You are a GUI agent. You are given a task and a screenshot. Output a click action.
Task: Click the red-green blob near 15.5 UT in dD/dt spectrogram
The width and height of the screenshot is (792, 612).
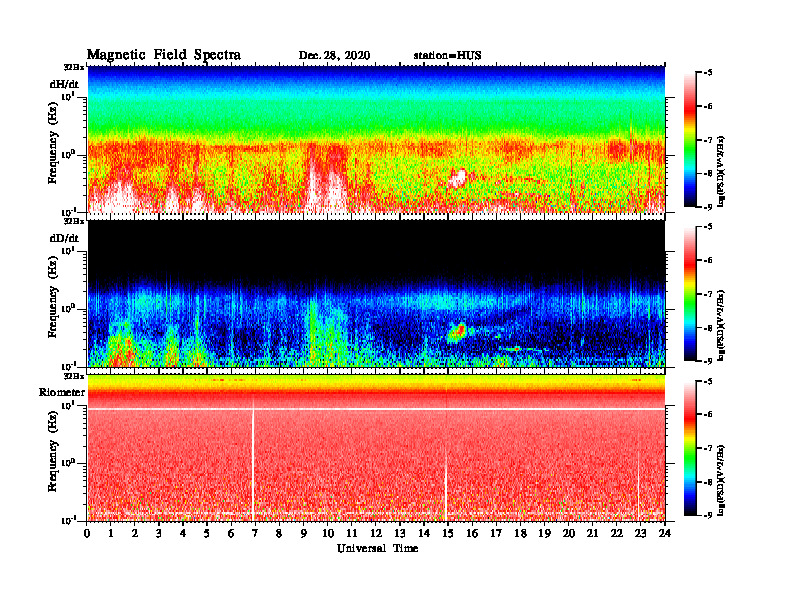point(458,332)
